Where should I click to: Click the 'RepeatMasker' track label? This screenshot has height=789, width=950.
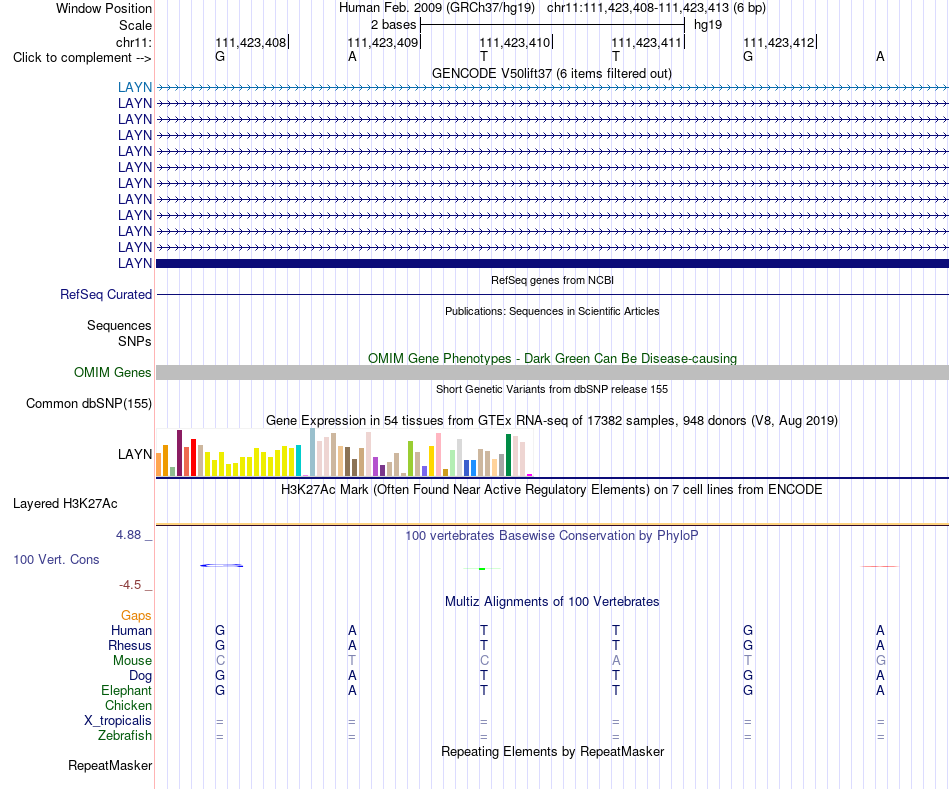coord(110,766)
